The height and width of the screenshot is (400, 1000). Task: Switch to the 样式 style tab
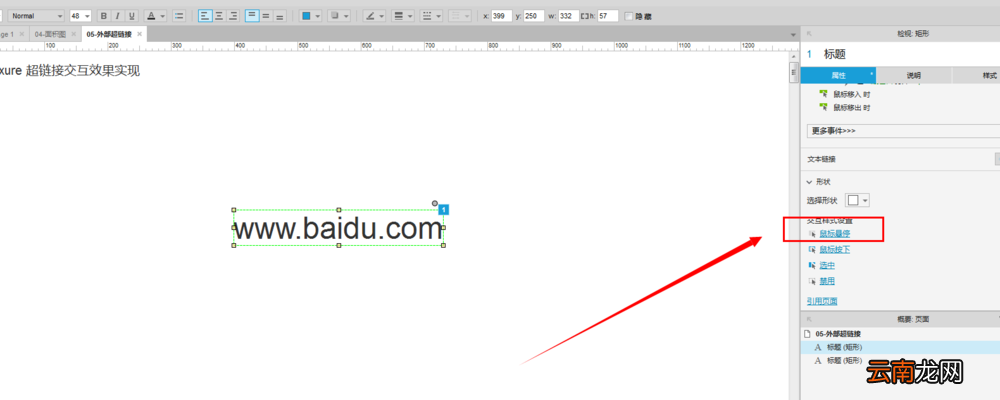coord(976,75)
